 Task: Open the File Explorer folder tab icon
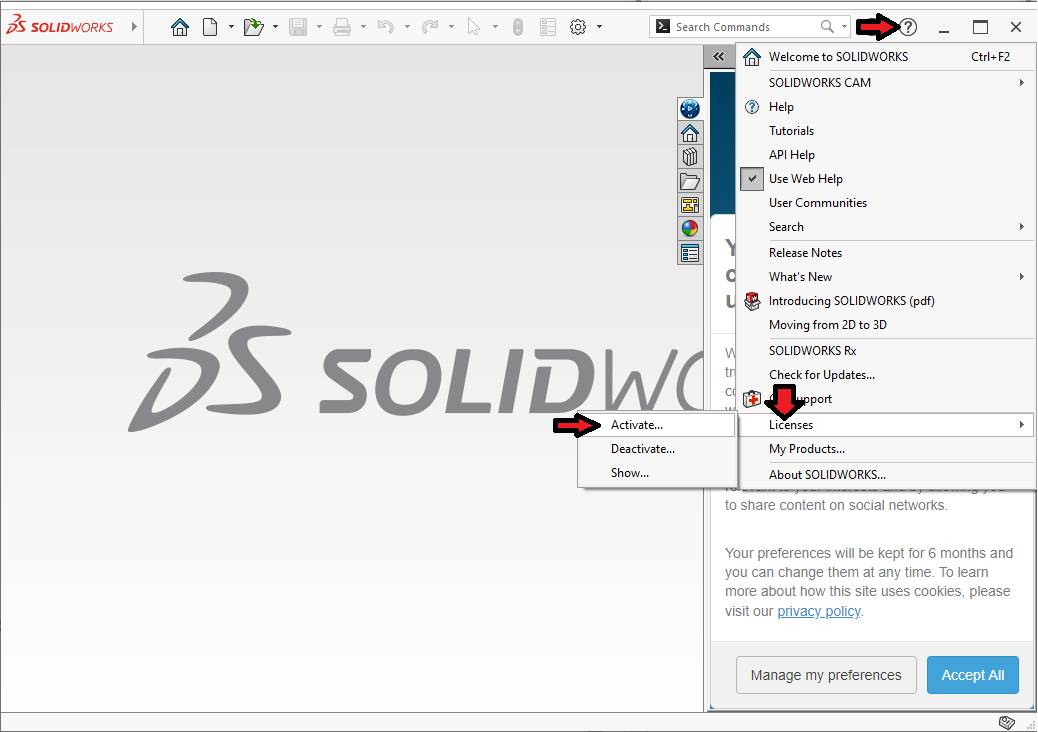coord(690,181)
